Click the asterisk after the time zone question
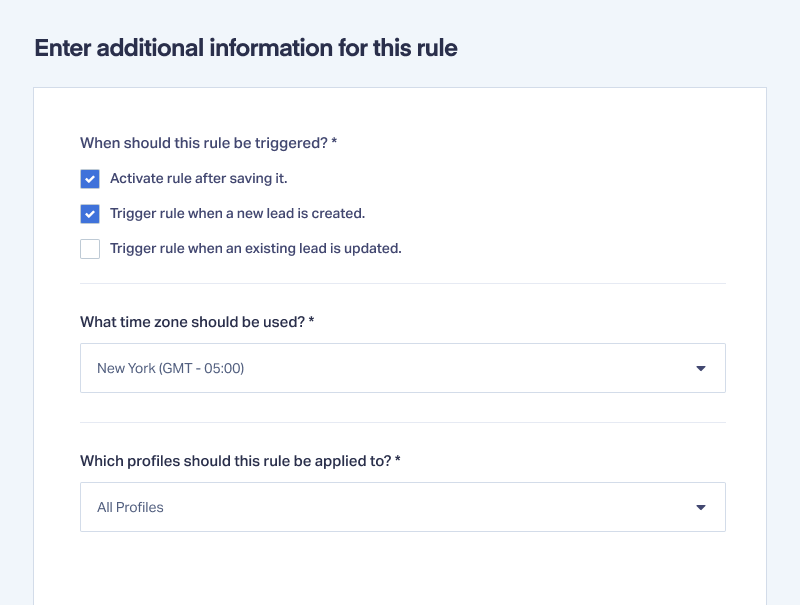The image size is (800, 605). [x=311, y=320]
